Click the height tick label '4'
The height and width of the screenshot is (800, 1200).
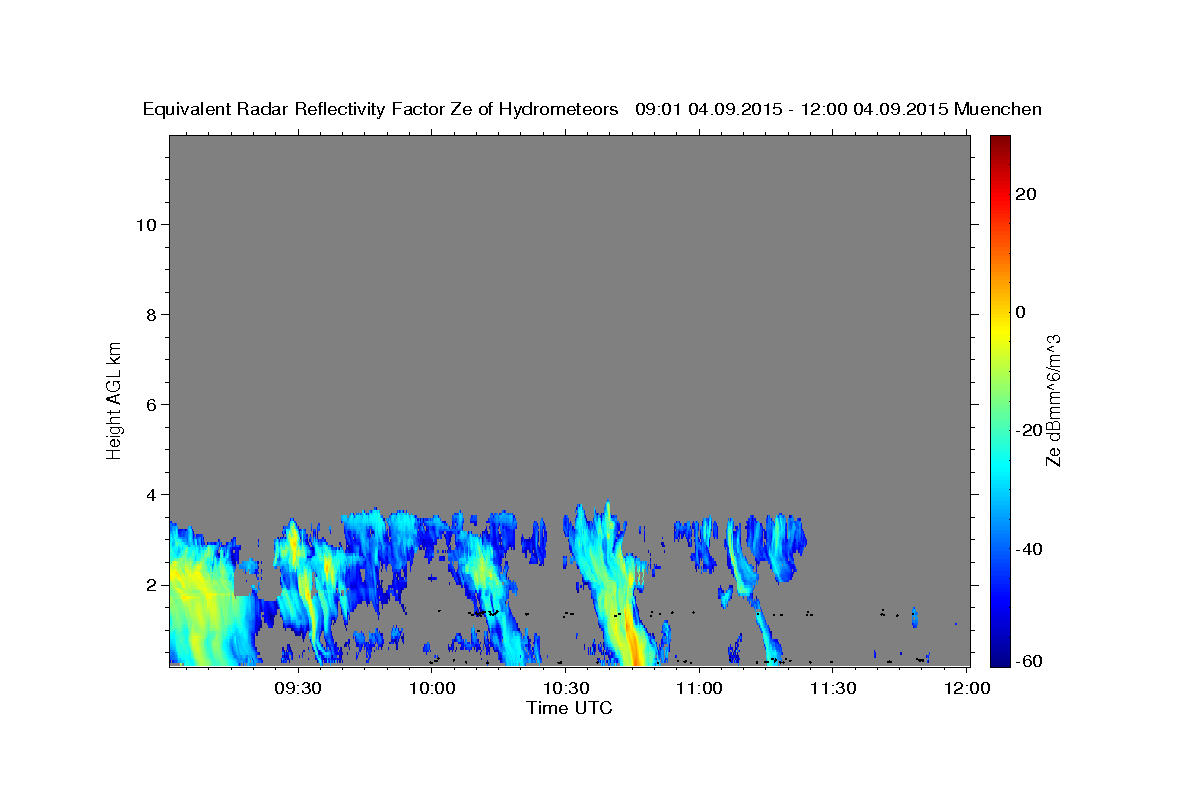[x=152, y=494]
